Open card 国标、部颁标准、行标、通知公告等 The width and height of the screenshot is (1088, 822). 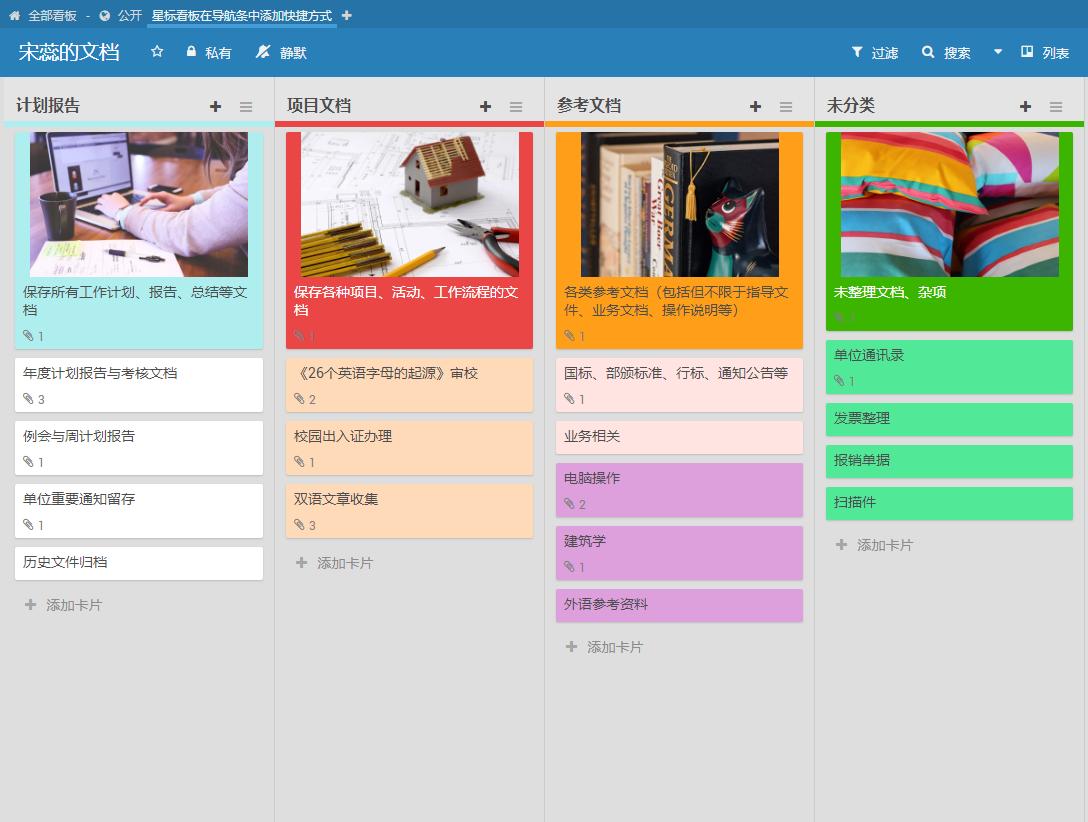[679, 385]
